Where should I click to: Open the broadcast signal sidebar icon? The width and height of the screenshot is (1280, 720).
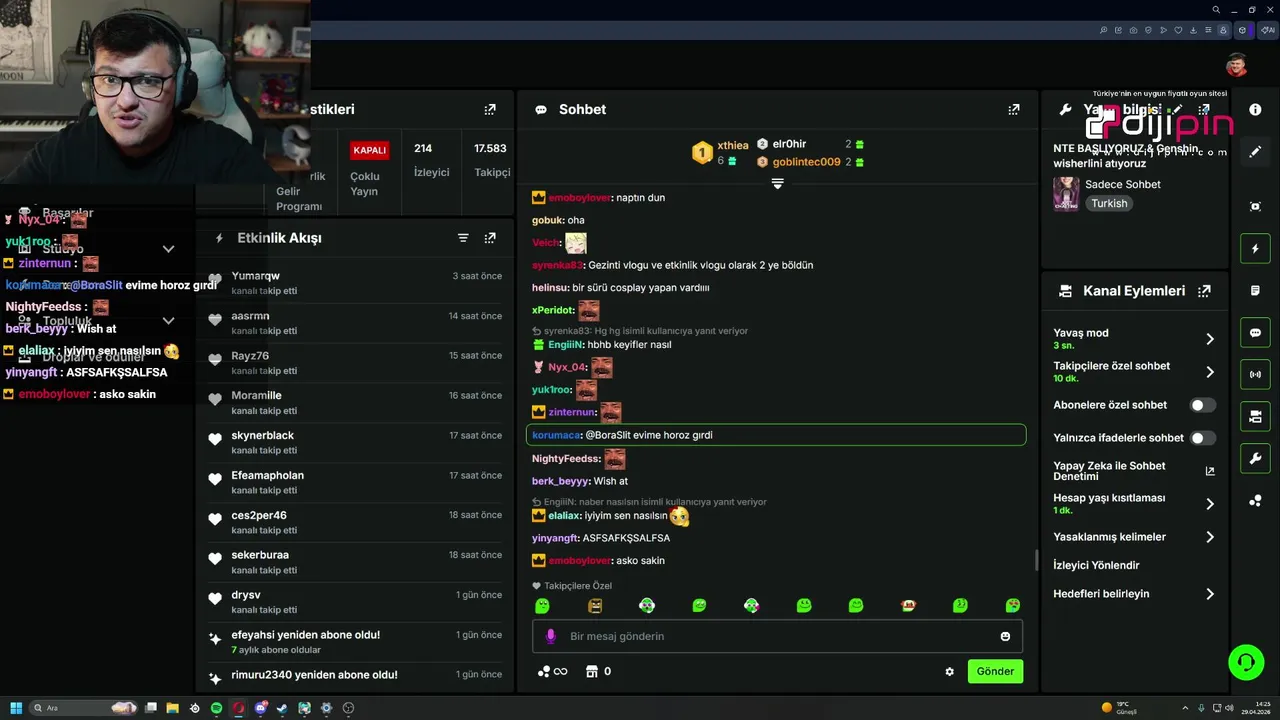(x=1255, y=375)
